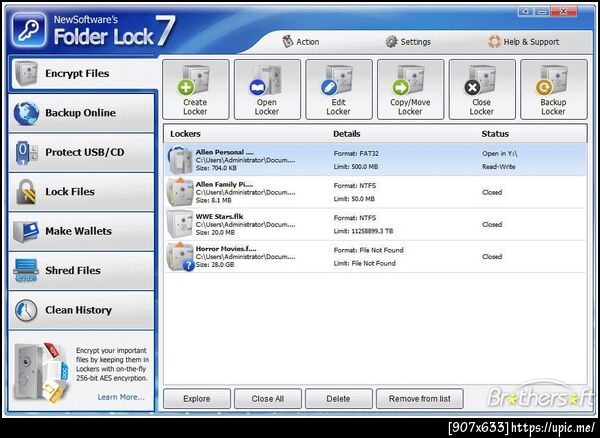Select the Allen Personal locker icon

point(179,160)
